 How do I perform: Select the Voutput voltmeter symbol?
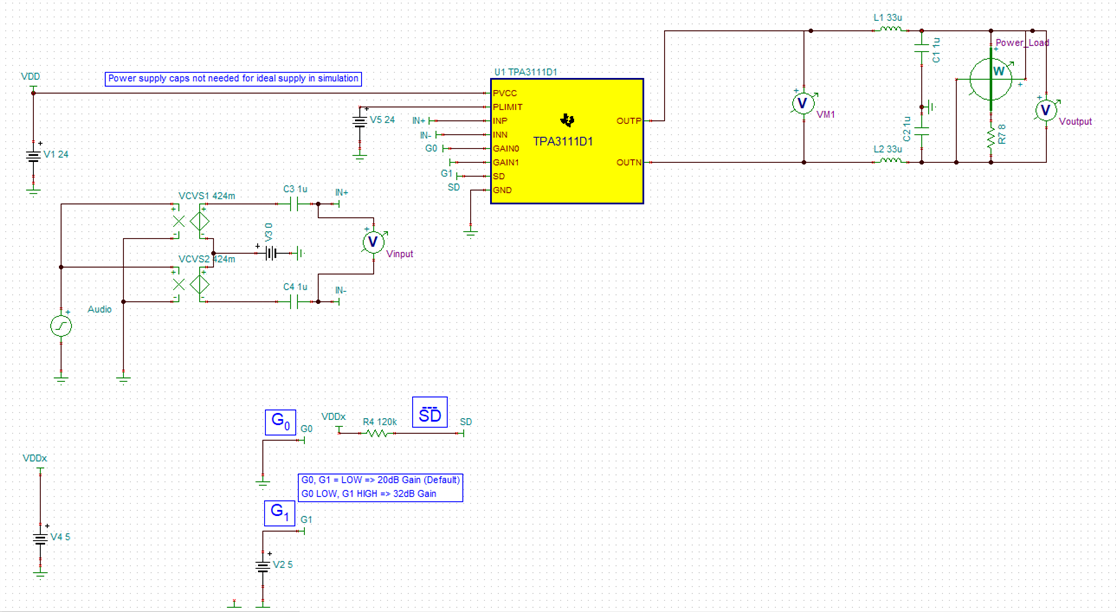pos(1046,110)
